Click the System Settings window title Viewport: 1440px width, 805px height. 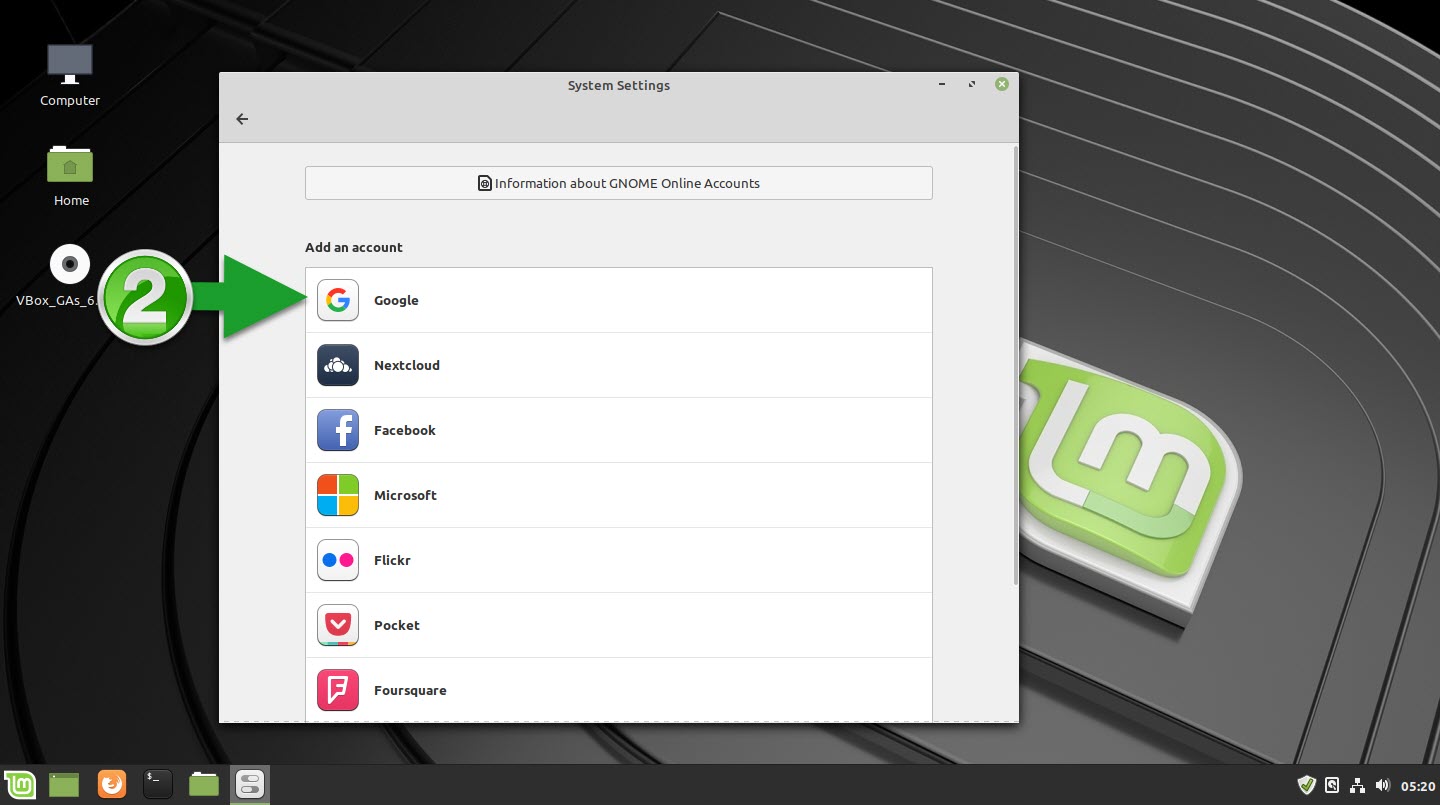(619, 86)
